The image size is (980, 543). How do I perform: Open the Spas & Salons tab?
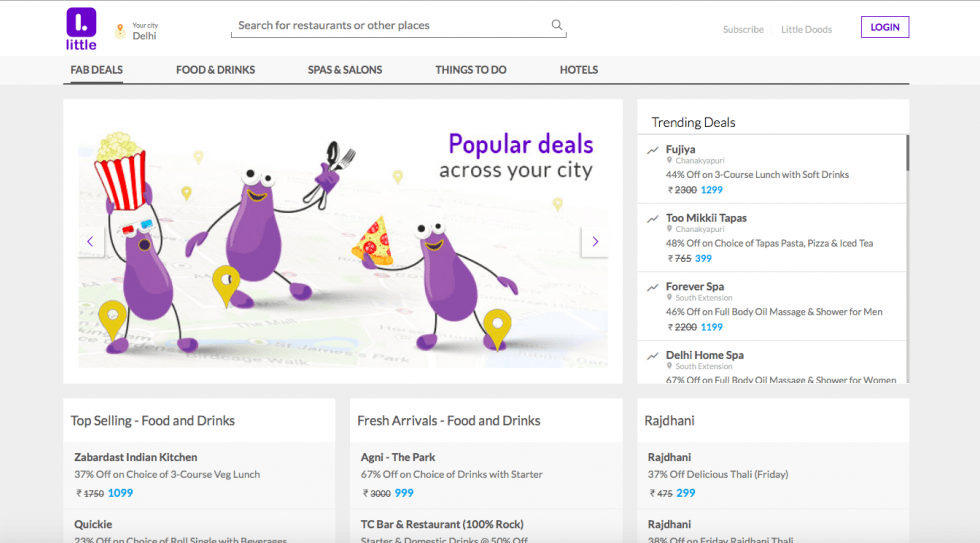coord(345,70)
